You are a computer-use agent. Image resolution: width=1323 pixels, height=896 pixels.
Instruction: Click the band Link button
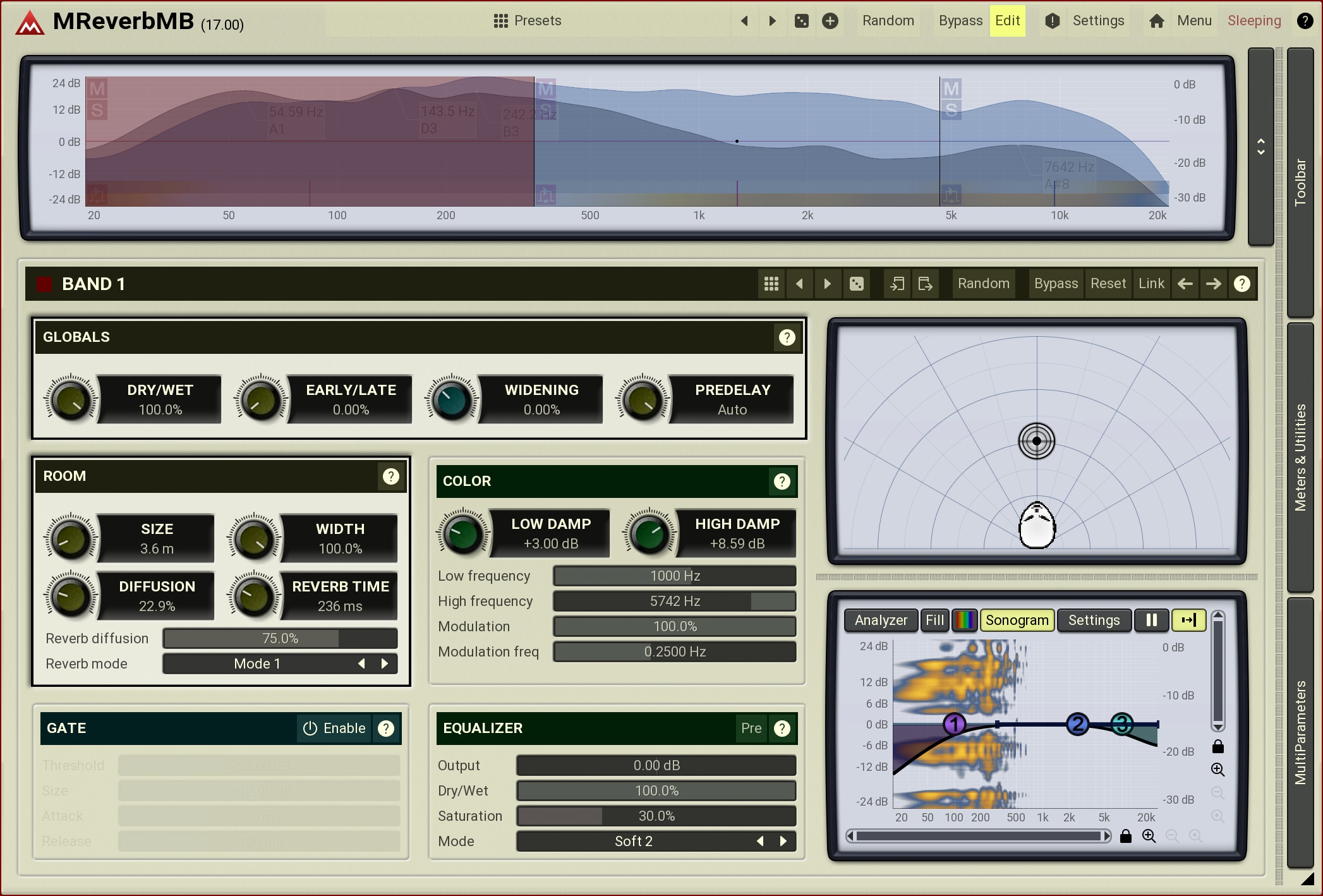click(x=1151, y=284)
